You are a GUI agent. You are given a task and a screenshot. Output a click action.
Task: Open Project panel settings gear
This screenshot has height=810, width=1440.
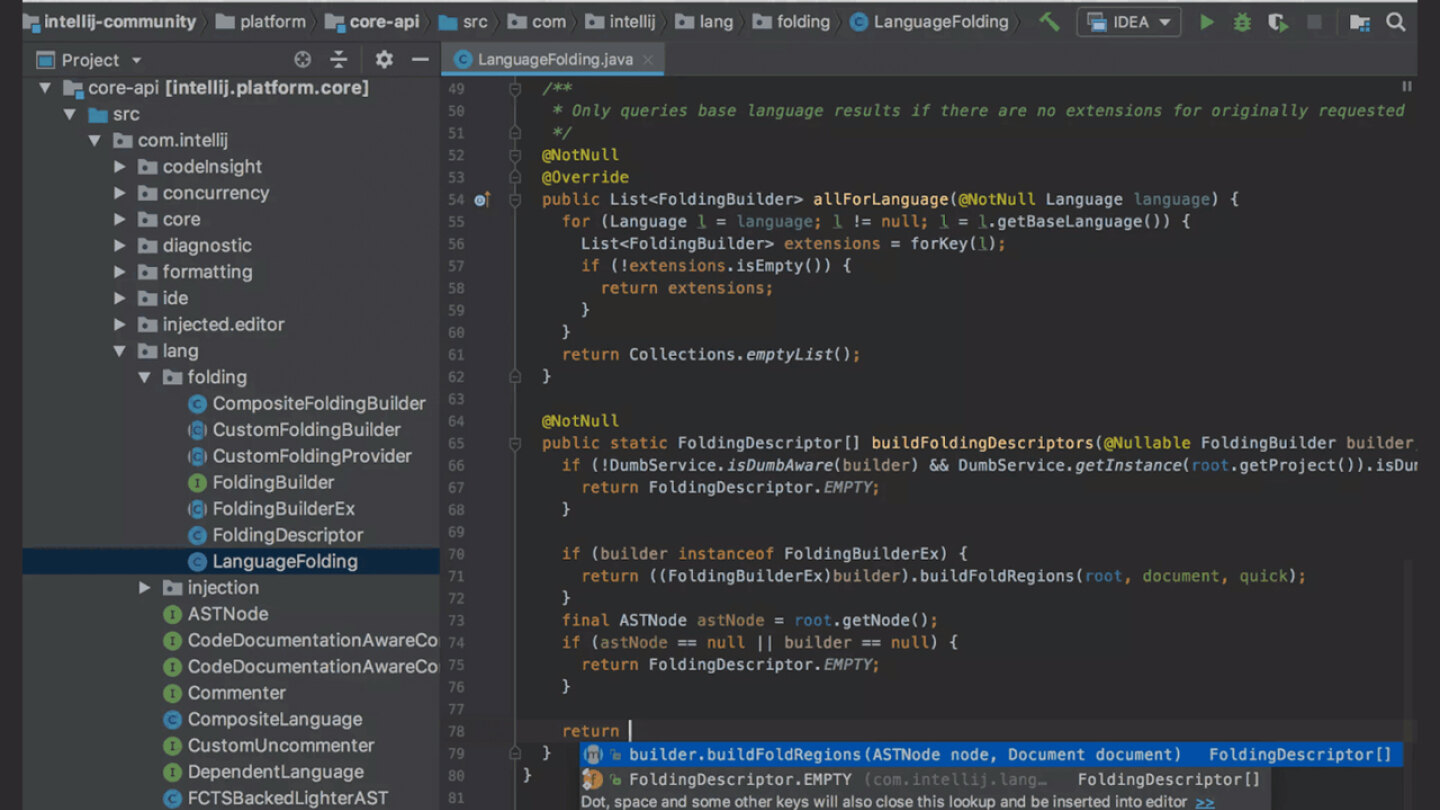[384, 60]
